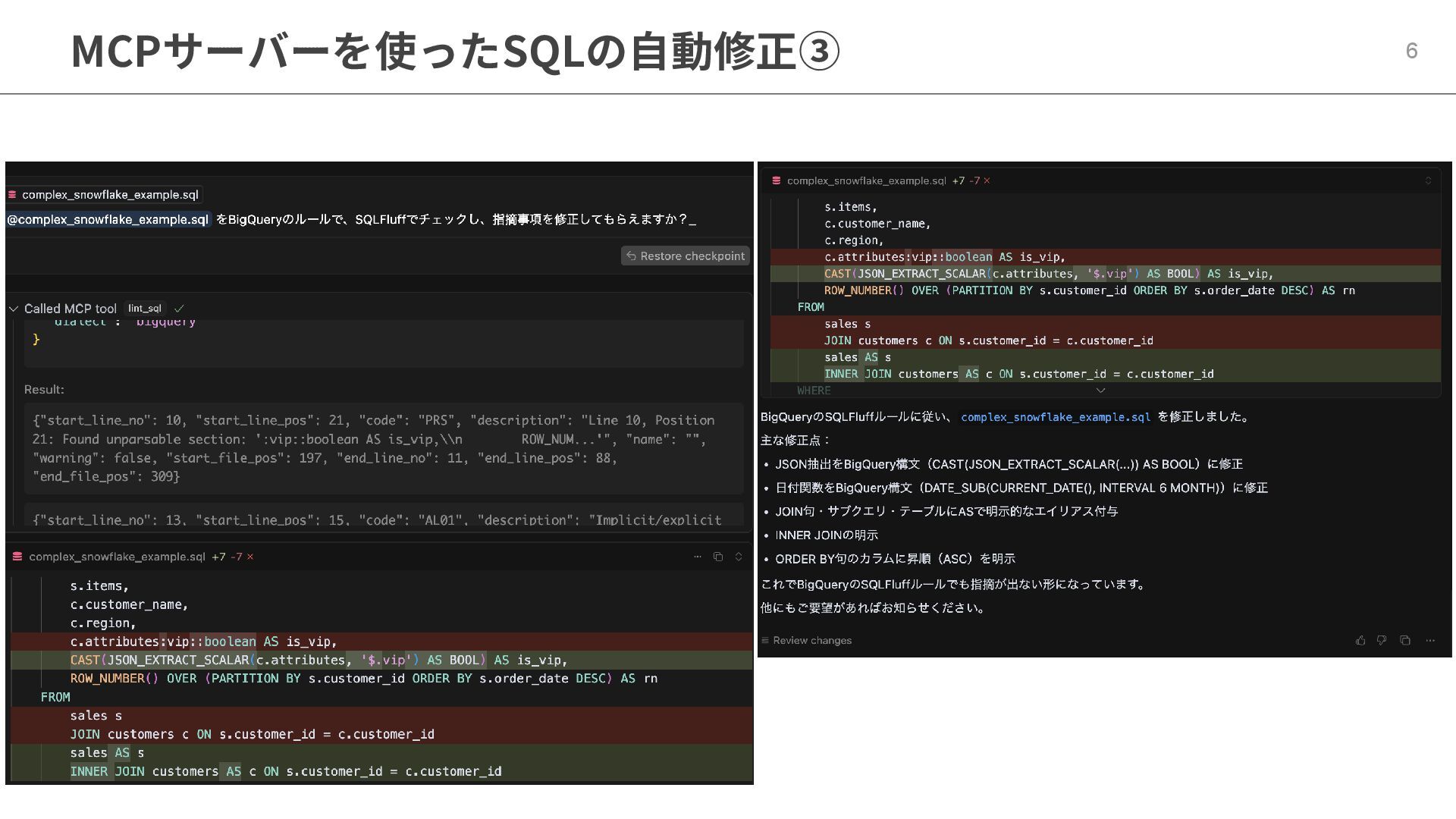This screenshot has width=1456, height=819.
Task: Open the complex_snowflake_example.sql link in response
Action: 1055,417
